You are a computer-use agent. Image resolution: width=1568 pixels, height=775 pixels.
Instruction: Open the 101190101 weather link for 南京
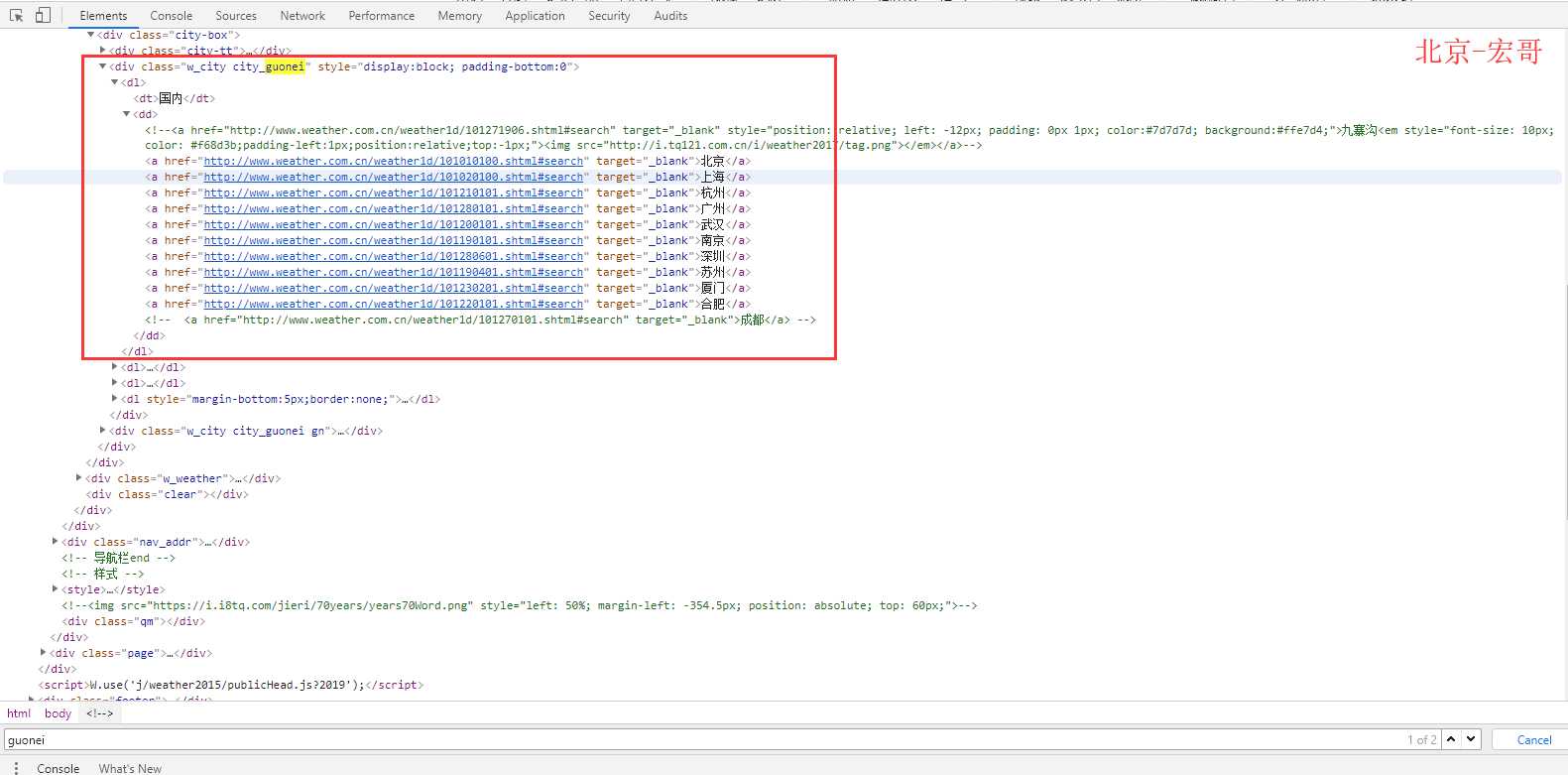pos(394,241)
